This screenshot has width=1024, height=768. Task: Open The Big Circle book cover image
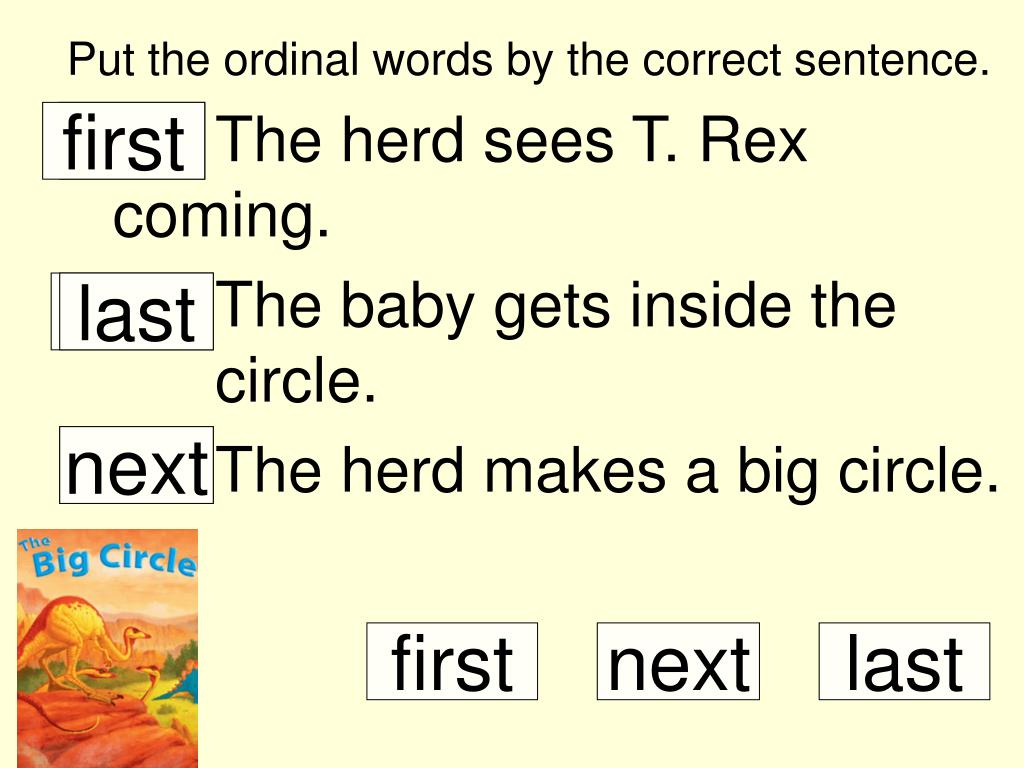coord(107,648)
